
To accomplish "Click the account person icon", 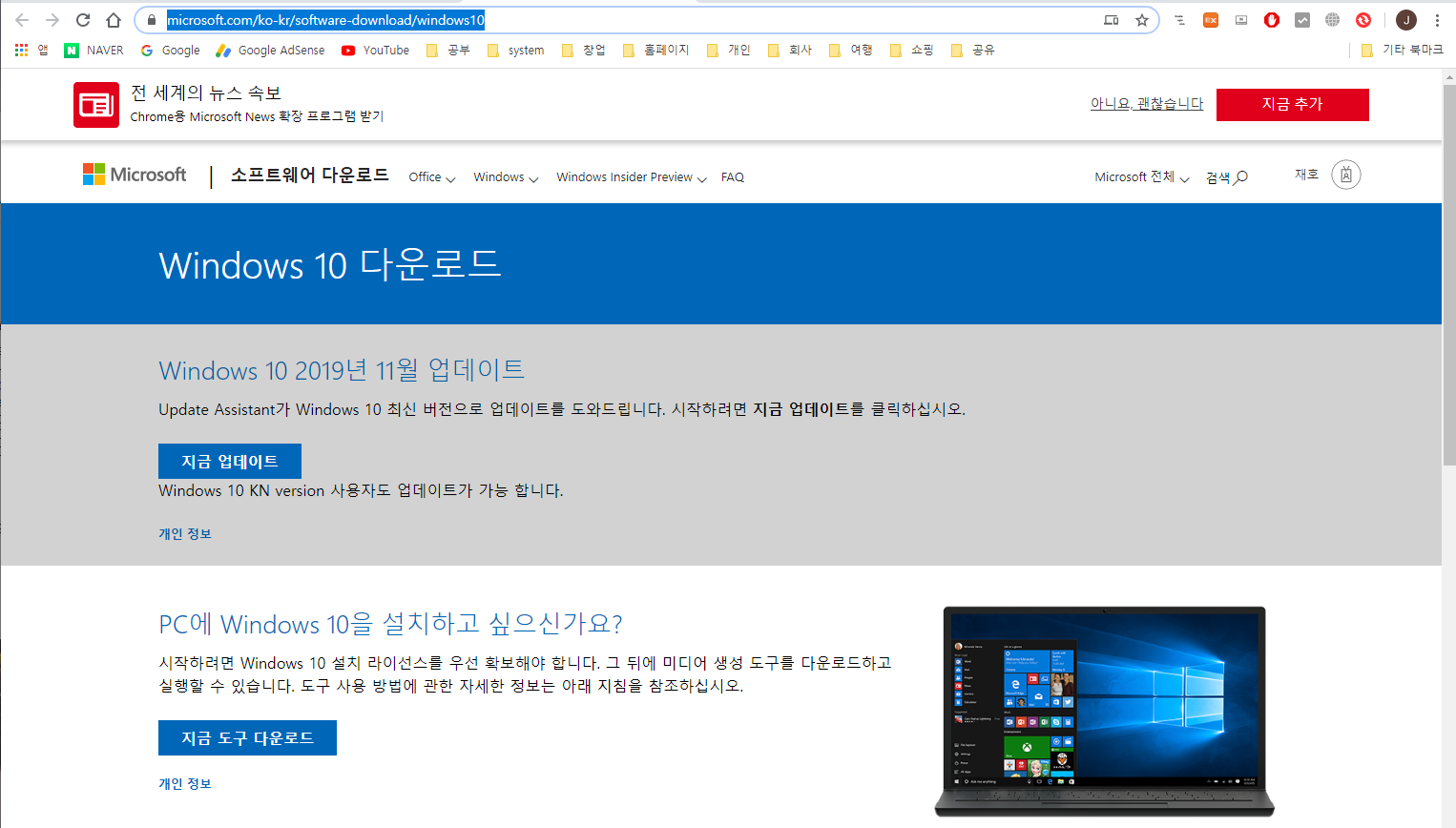I will click(x=1346, y=175).
